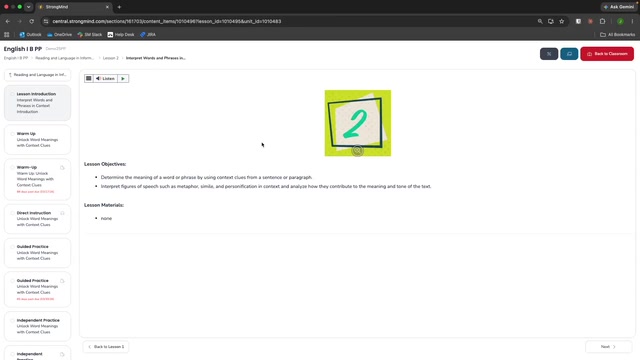Open the green profile avatar
Viewport: 640px width, 360px height.
pyautogui.click(x=620, y=21)
